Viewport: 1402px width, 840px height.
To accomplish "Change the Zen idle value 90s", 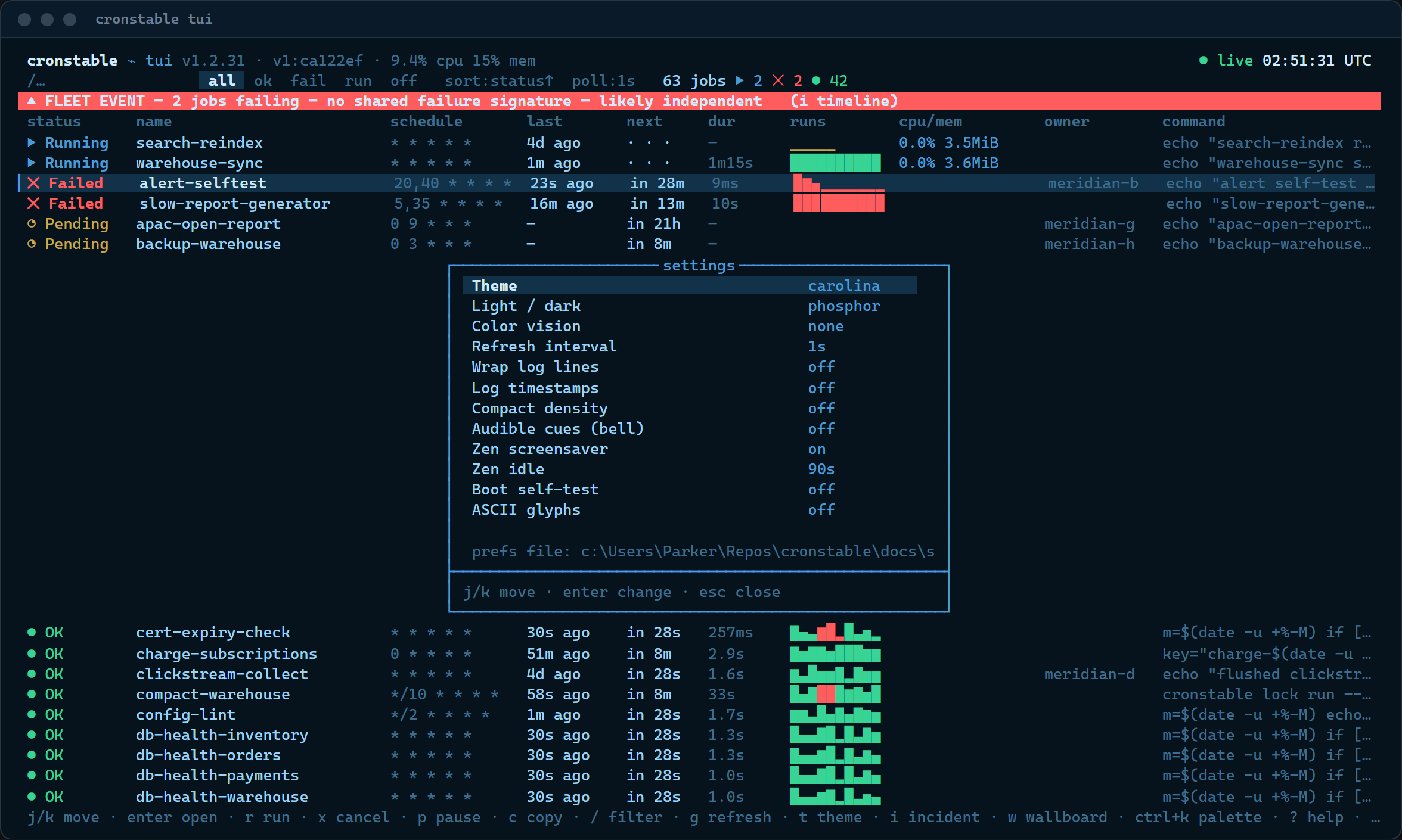I will tap(821, 469).
